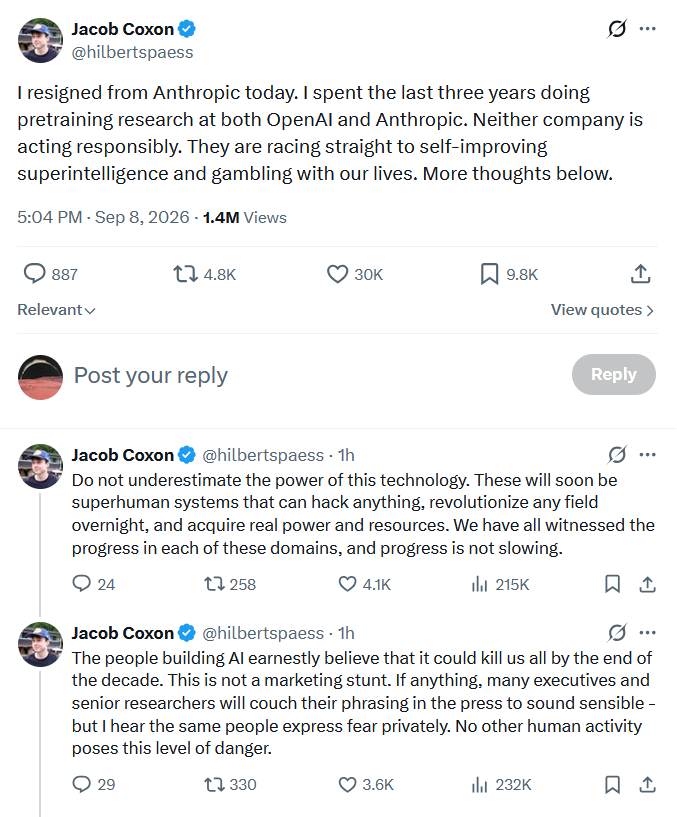Like the main post with 30K likes

tap(337, 274)
